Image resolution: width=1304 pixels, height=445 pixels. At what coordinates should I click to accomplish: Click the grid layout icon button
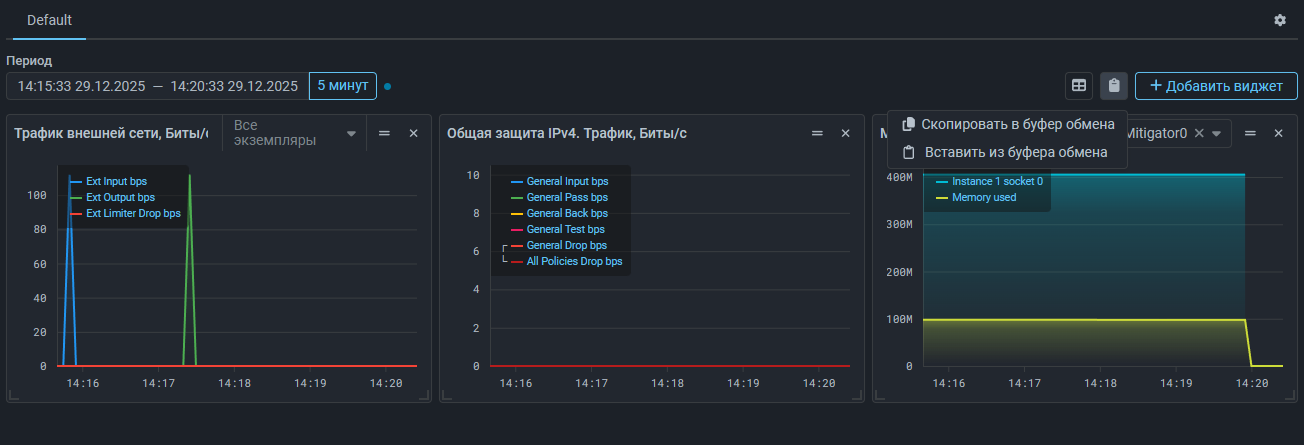(1079, 86)
